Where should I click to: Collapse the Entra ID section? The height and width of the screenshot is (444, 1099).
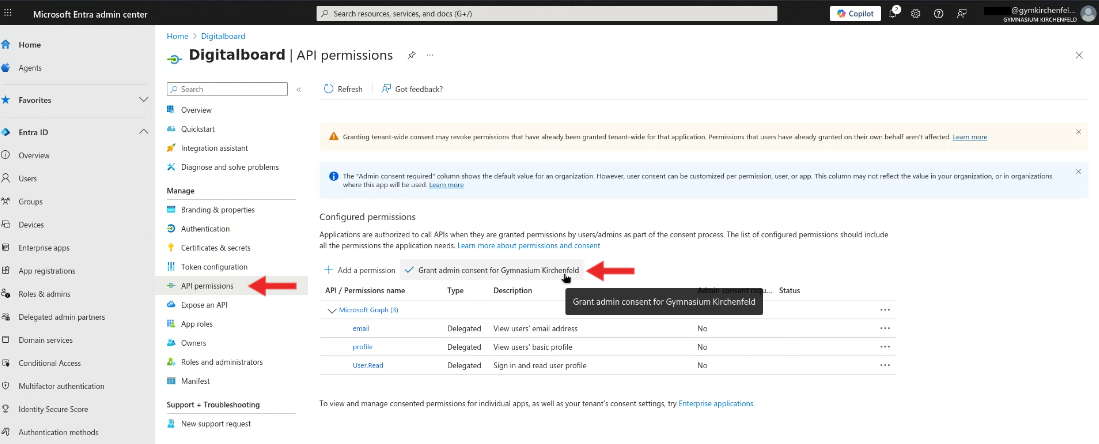[x=143, y=132]
